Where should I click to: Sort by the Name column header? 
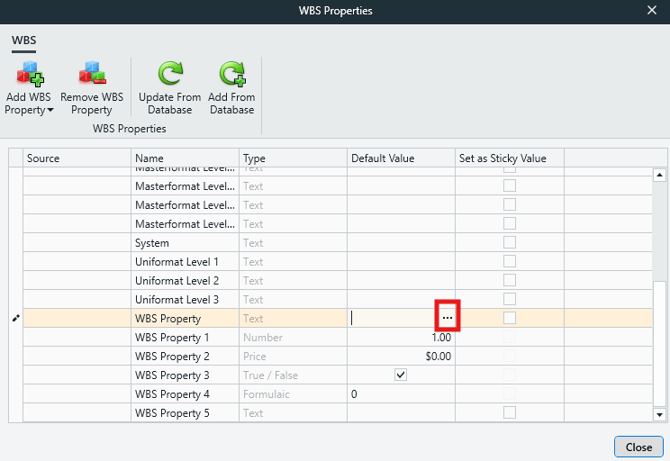tap(185, 158)
